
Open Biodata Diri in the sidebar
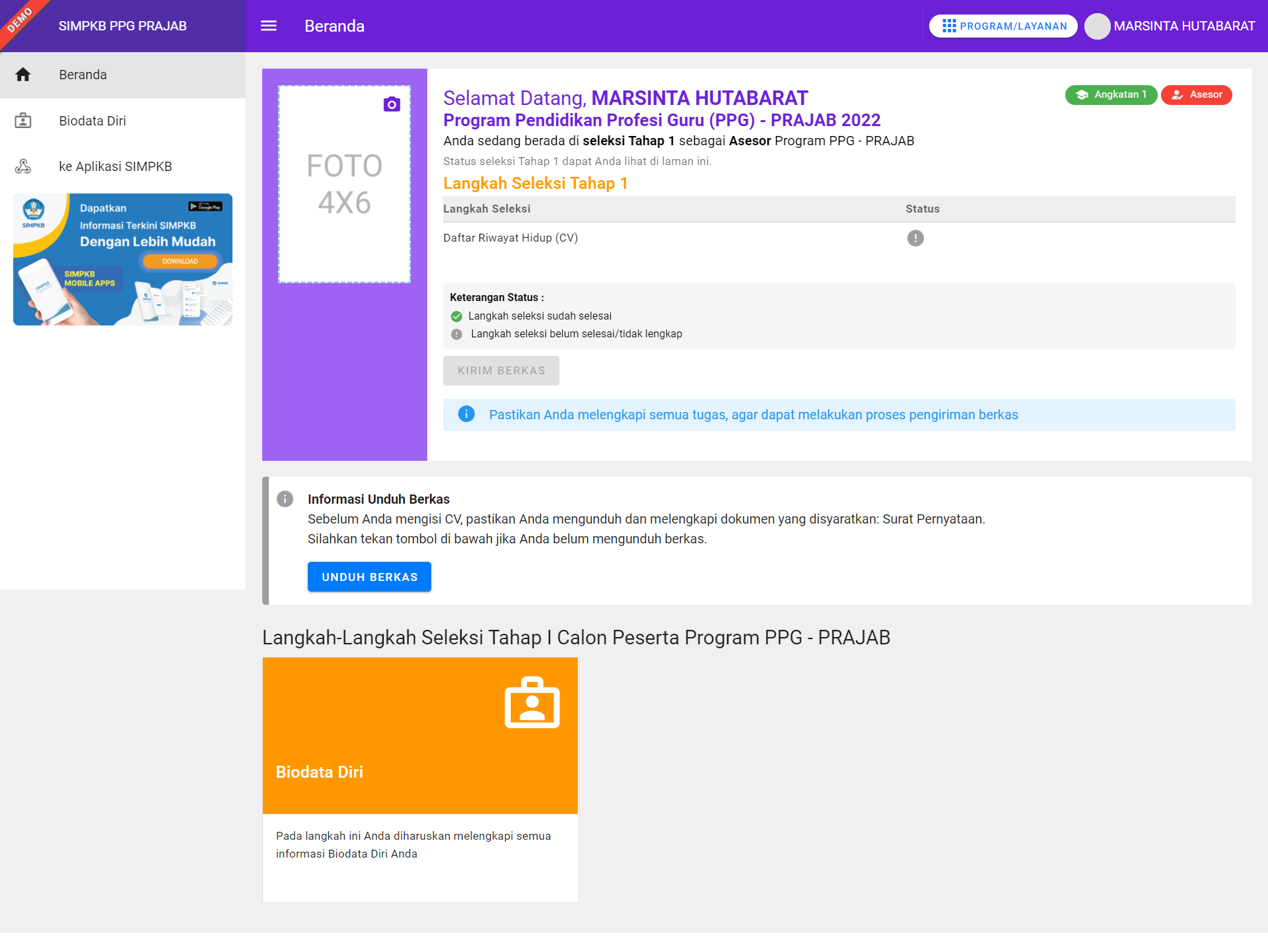[123, 121]
